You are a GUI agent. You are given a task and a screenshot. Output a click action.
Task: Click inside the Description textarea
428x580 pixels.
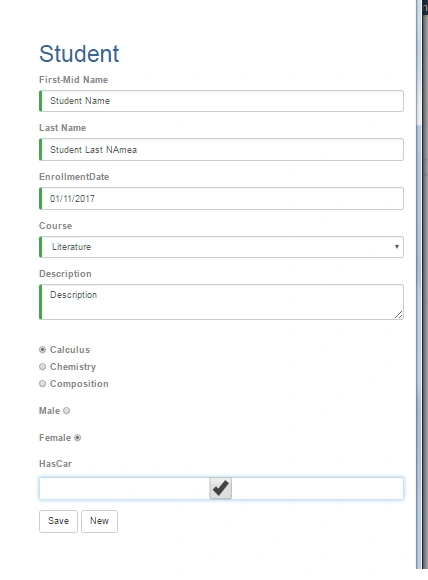221,302
